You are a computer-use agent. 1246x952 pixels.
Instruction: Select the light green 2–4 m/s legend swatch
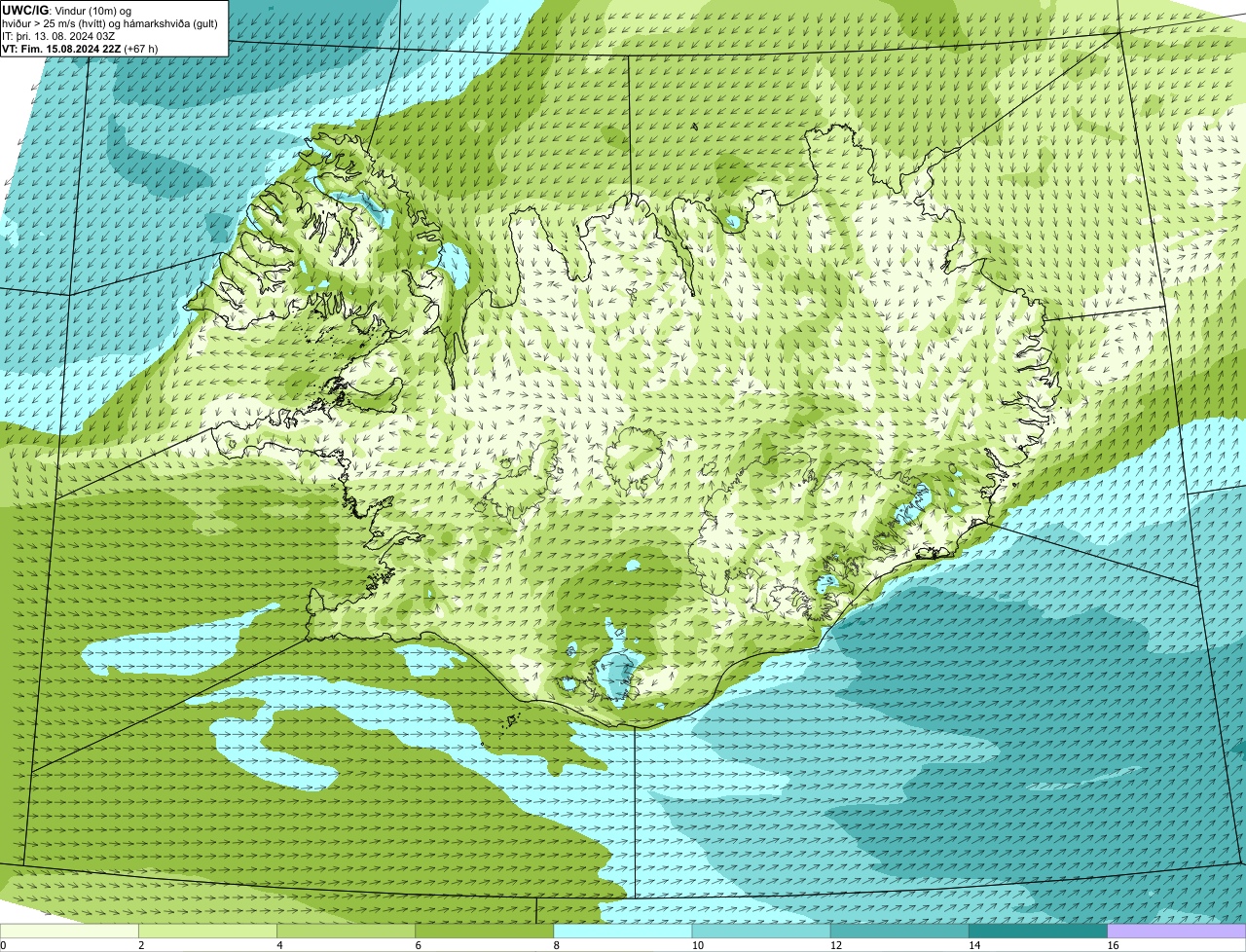click(x=207, y=931)
